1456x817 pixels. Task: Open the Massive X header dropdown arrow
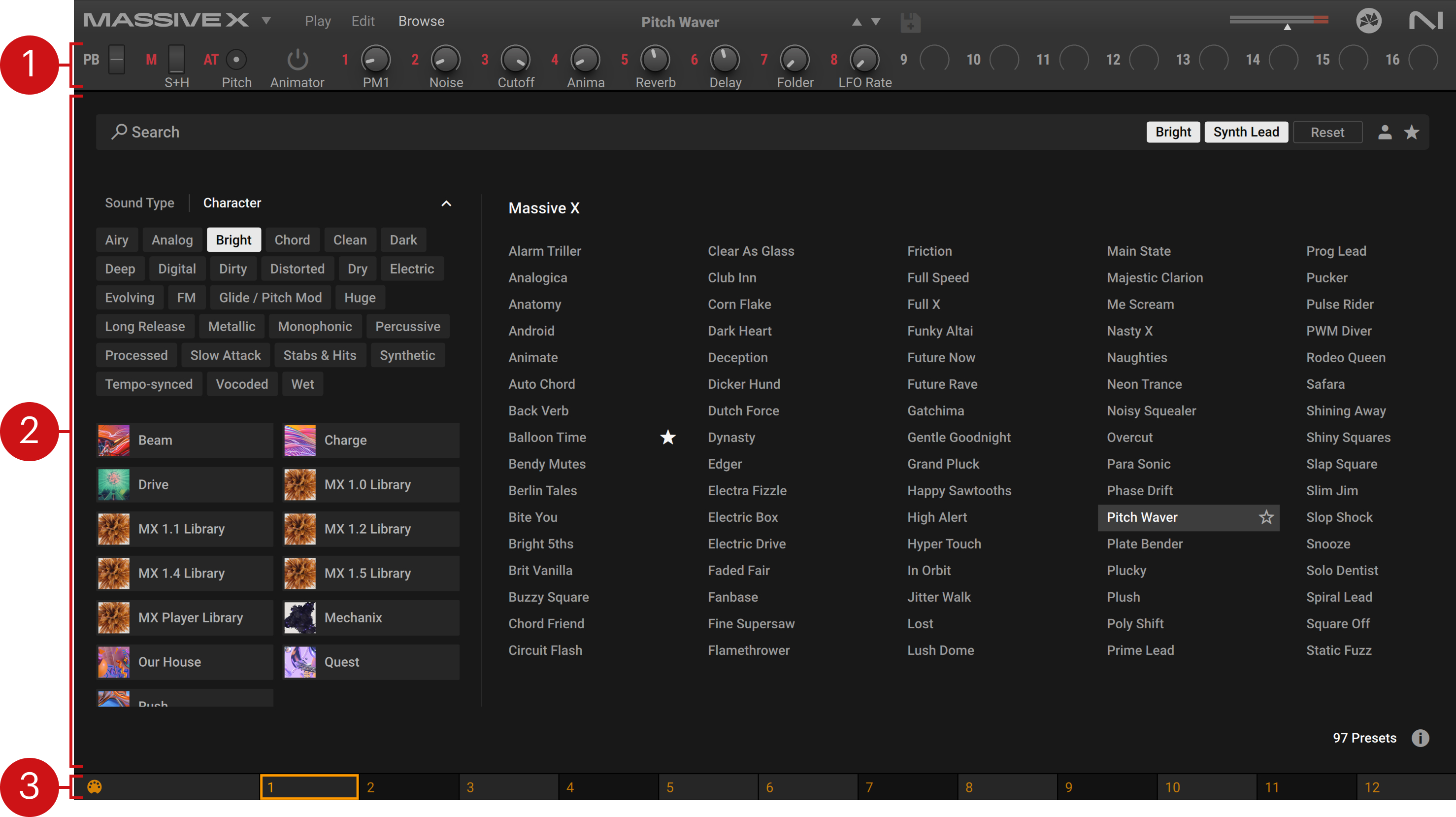pos(266,21)
